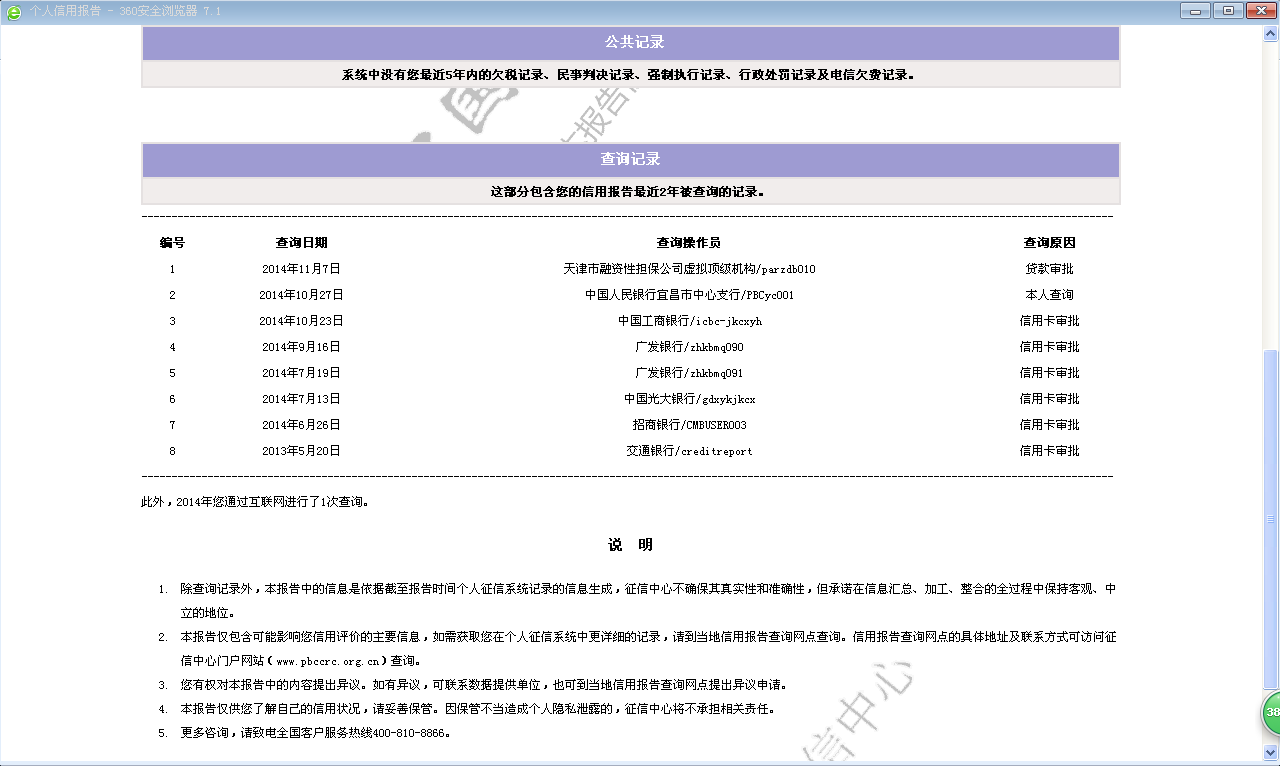
Task: Click the 编号 column header
Action: [172, 243]
